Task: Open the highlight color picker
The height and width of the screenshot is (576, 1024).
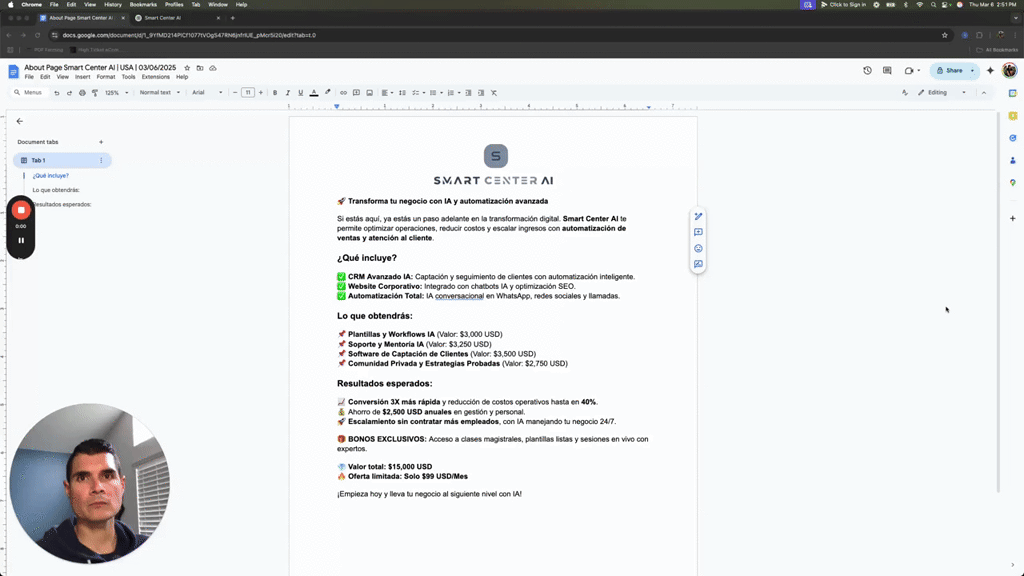Action: point(328,93)
